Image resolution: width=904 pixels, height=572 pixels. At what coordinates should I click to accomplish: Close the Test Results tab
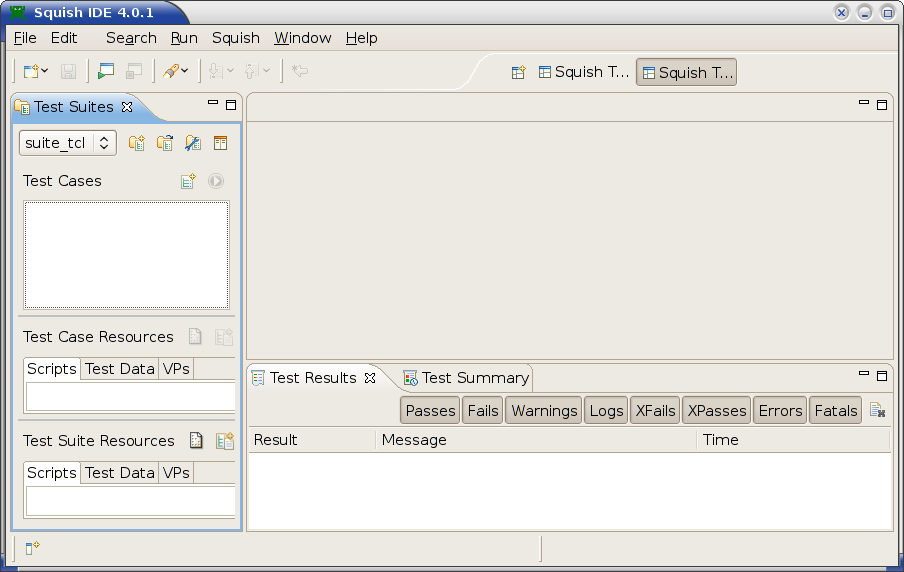(370, 378)
